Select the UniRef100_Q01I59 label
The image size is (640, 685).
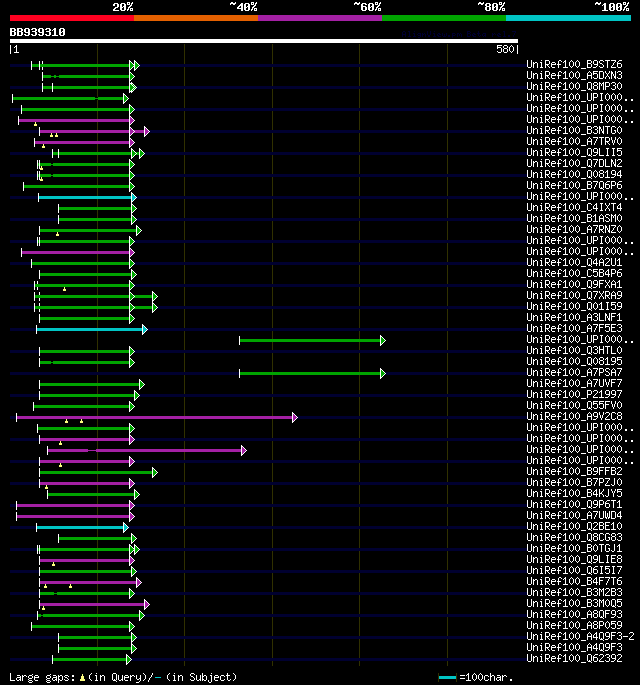(x=574, y=306)
